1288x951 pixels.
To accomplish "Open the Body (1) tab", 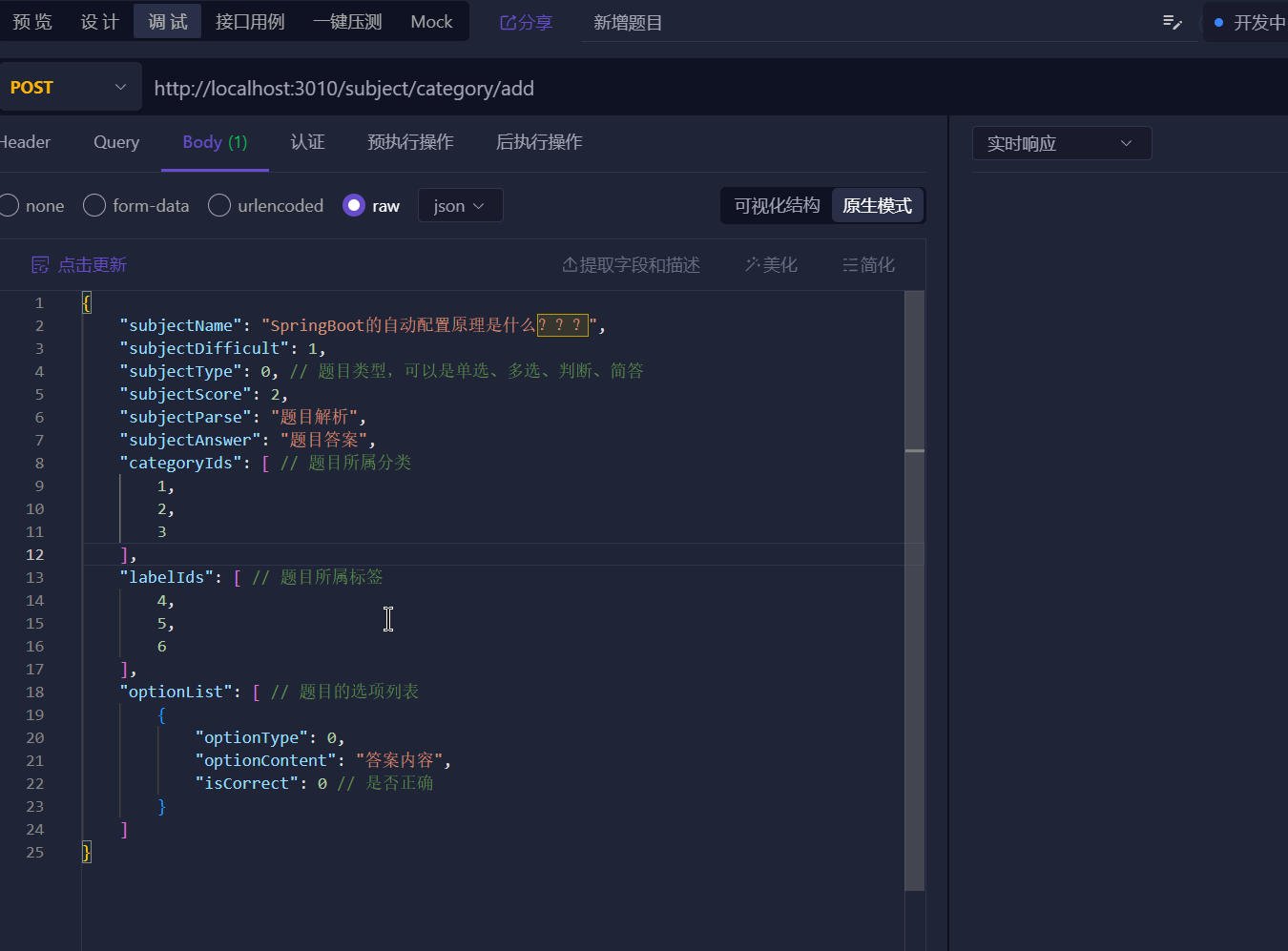I will click(215, 142).
